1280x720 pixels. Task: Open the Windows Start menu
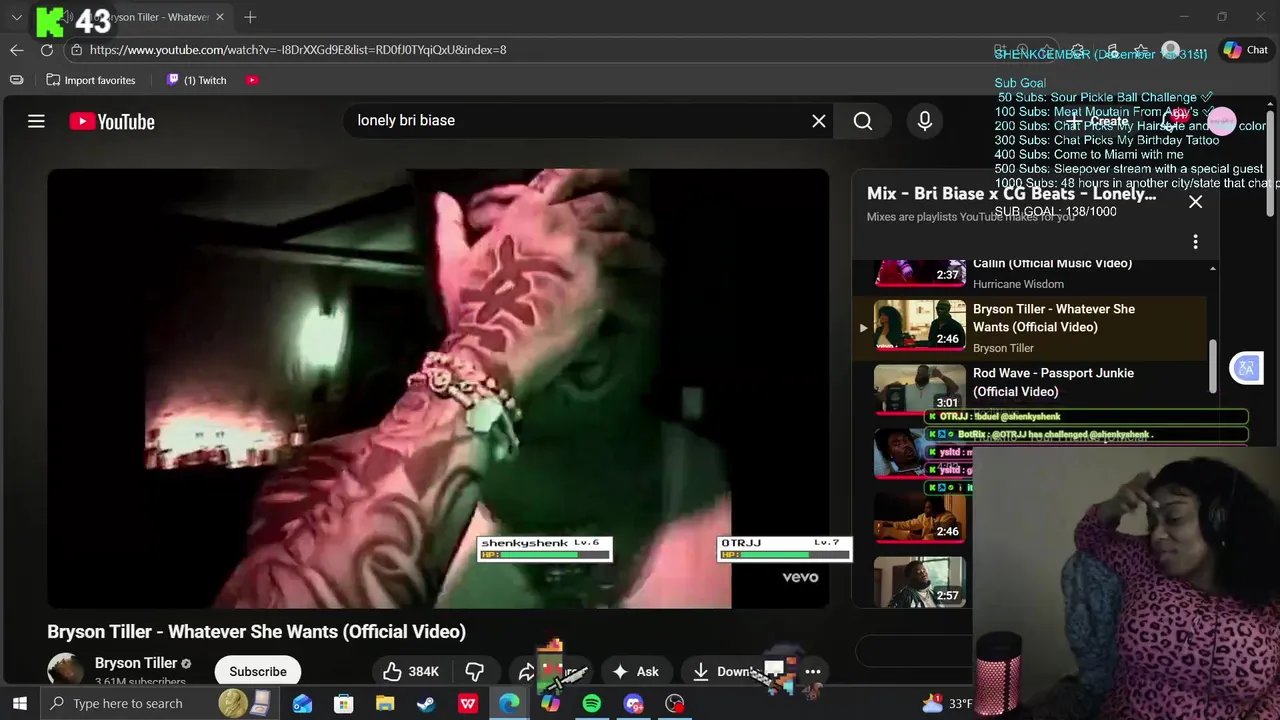19,704
